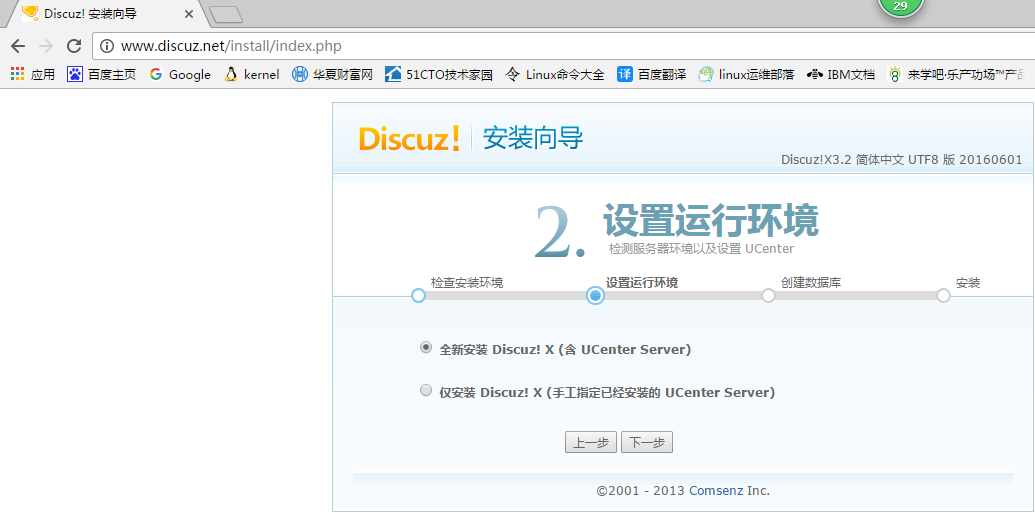Click the 创建数据库 step marker
This screenshot has width=1035, height=513.
pos(768,295)
